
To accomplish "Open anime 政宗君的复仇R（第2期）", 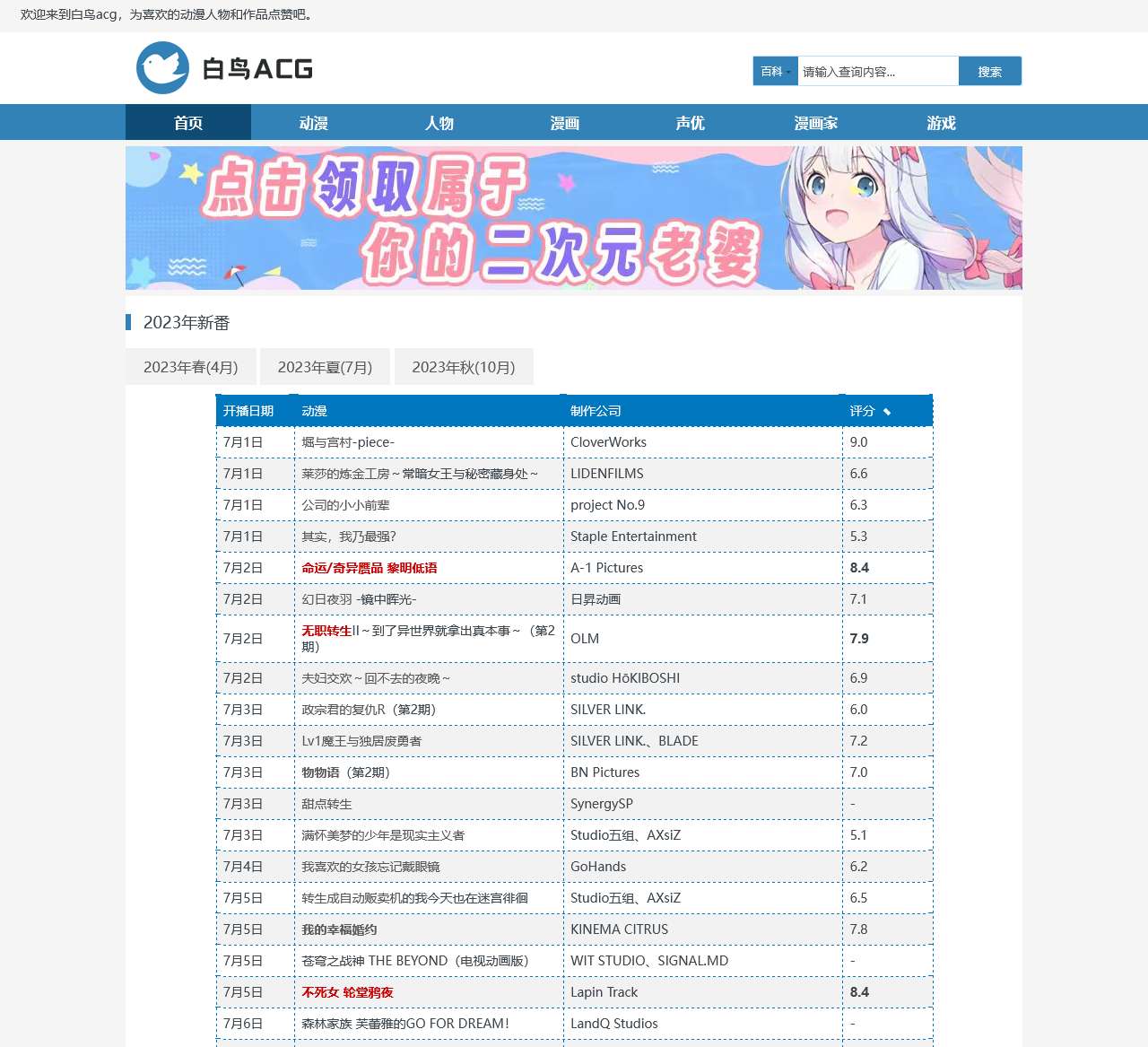I will 370,710.
